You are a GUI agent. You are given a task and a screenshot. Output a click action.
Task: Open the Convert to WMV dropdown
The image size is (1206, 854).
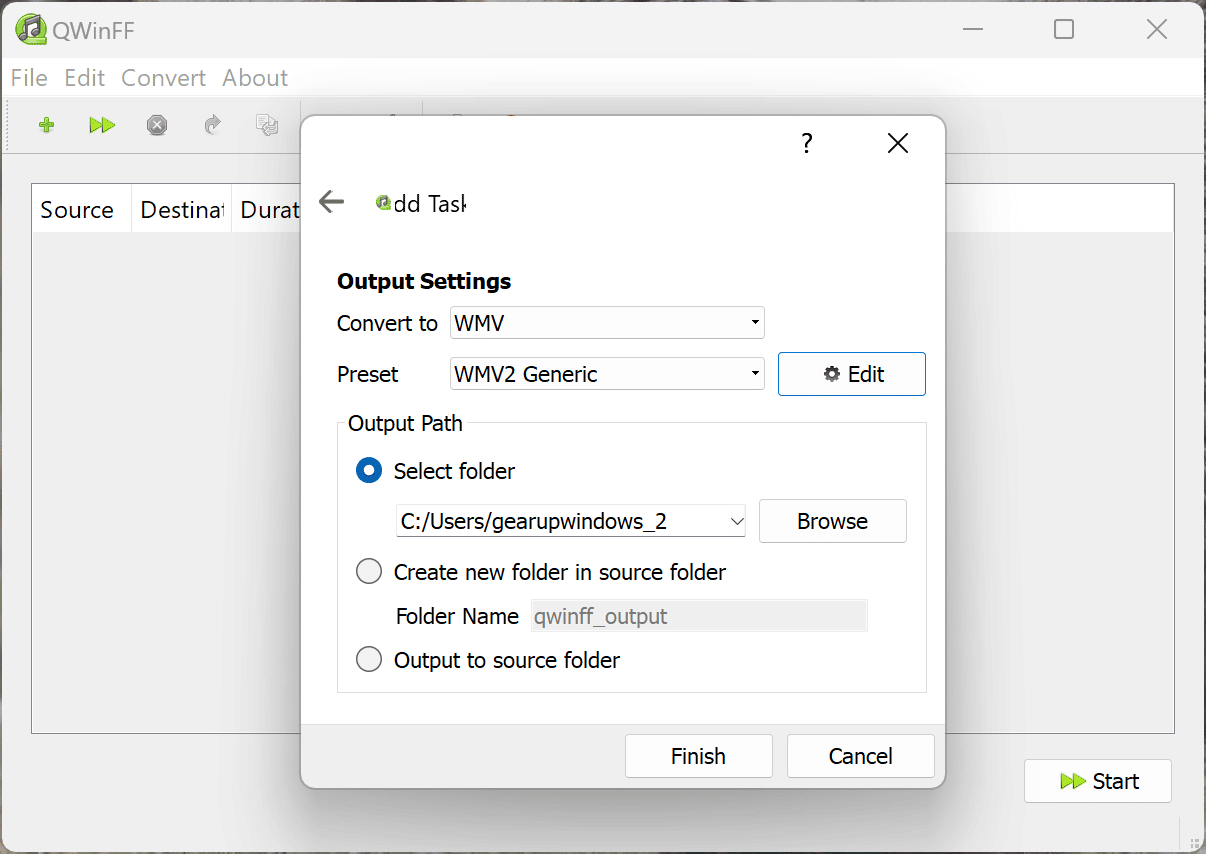click(x=607, y=323)
